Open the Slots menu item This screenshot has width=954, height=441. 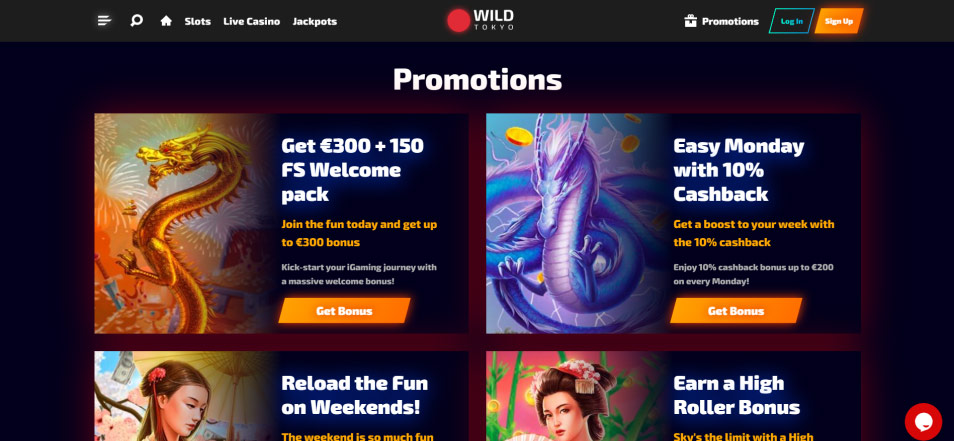point(198,21)
